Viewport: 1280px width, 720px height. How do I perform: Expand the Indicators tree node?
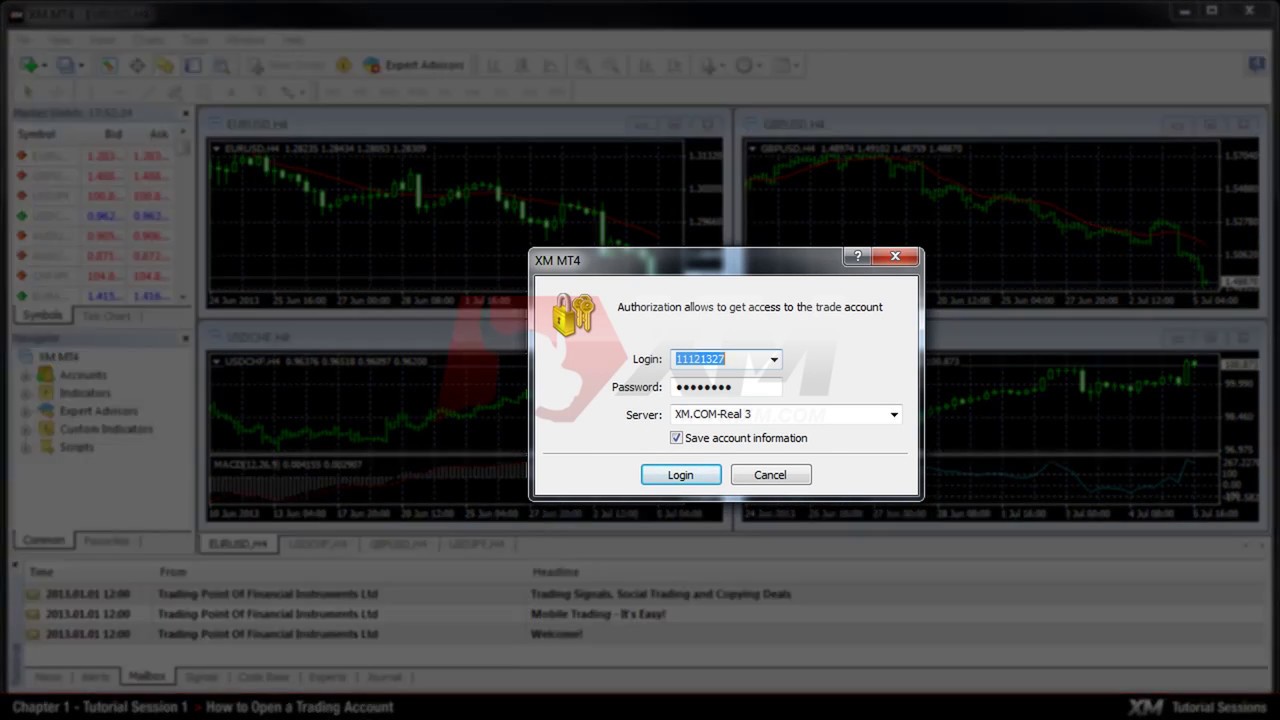pos(26,394)
